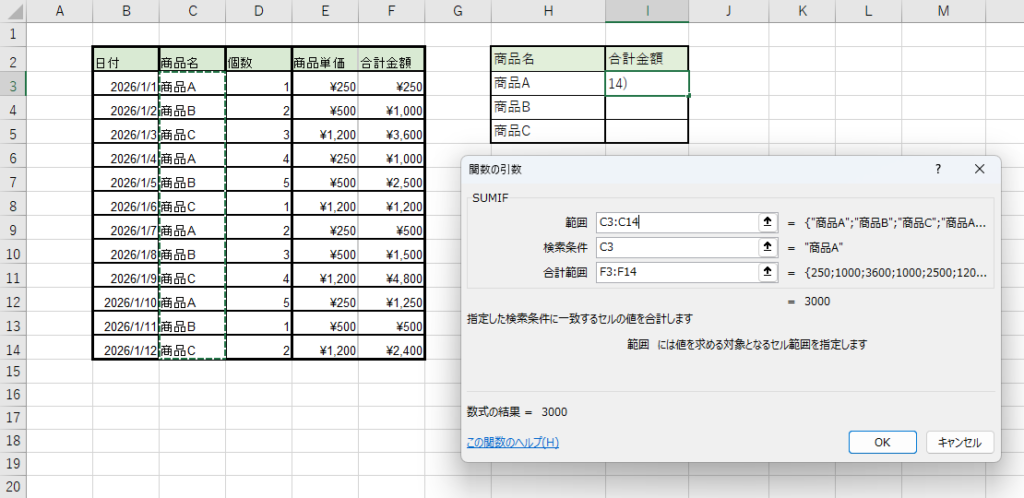Viewport: 1024px width, 498px height.
Task: Click the 範囲 input field containing C3:C14
Action: pyautogui.click(x=675, y=222)
